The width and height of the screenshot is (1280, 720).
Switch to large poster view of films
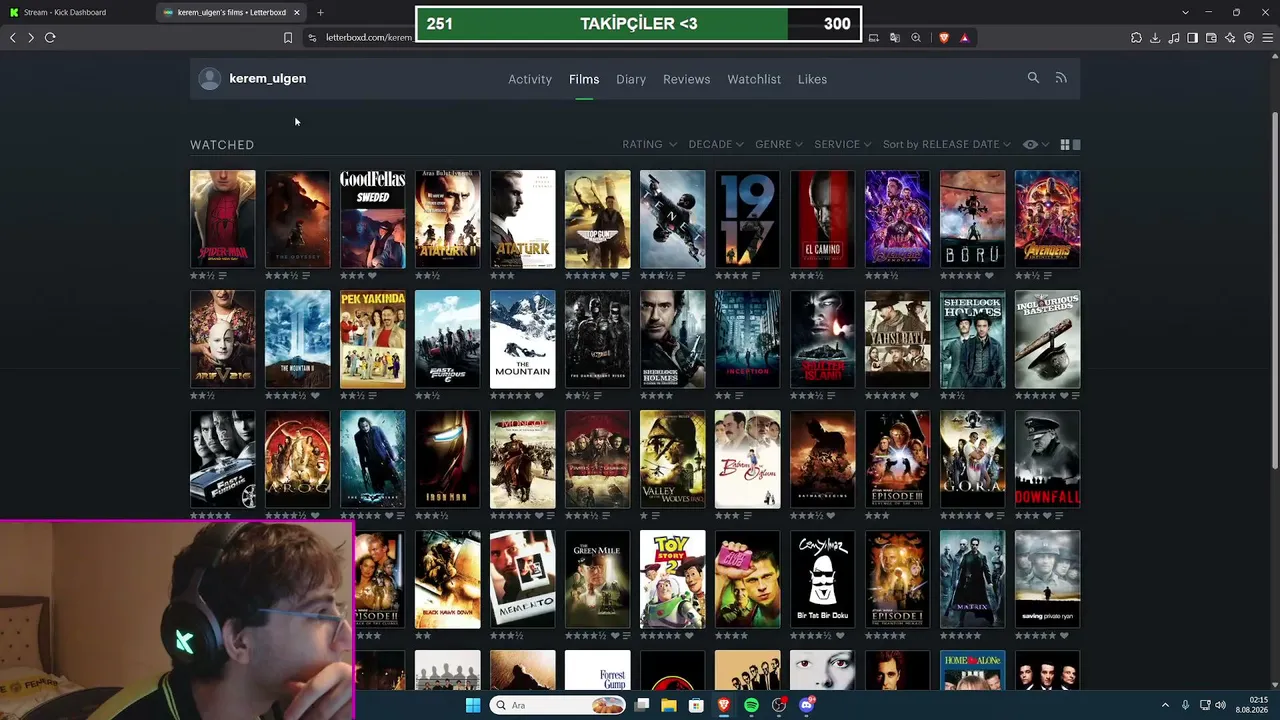click(1076, 145)
